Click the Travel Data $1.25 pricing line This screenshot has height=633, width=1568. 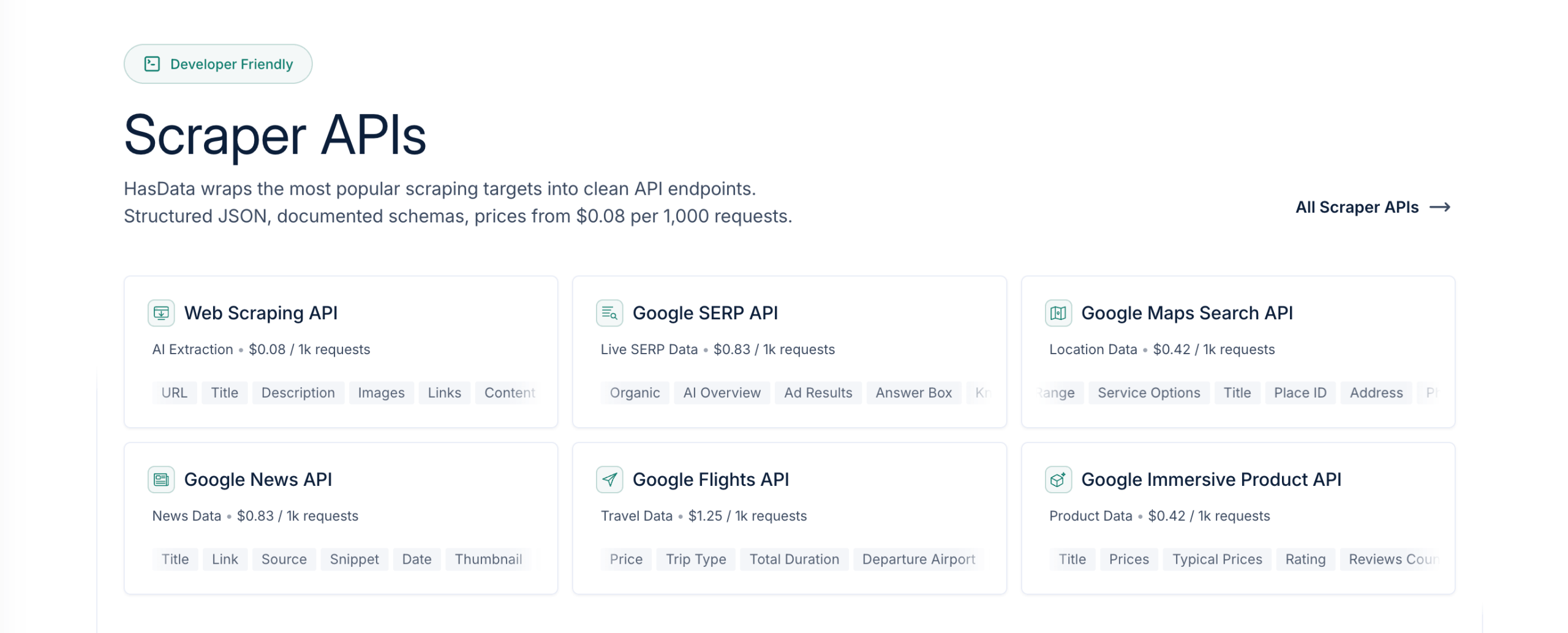point(704,516)
